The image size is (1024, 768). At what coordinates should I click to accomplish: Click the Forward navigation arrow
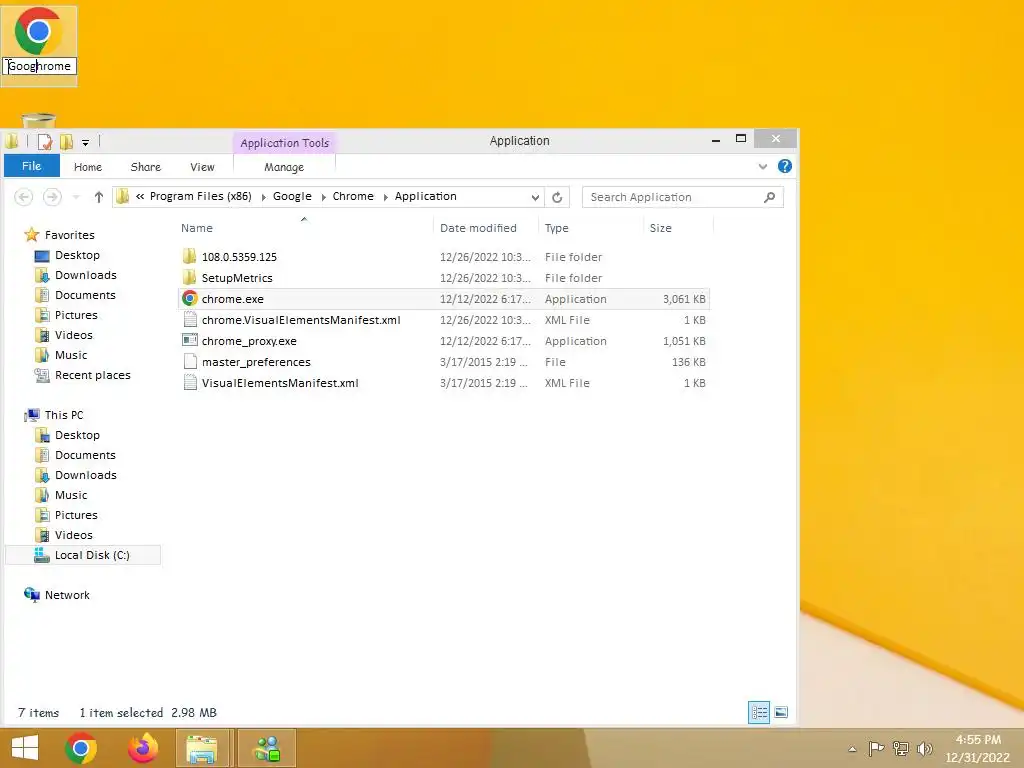(x=52, y=197)
